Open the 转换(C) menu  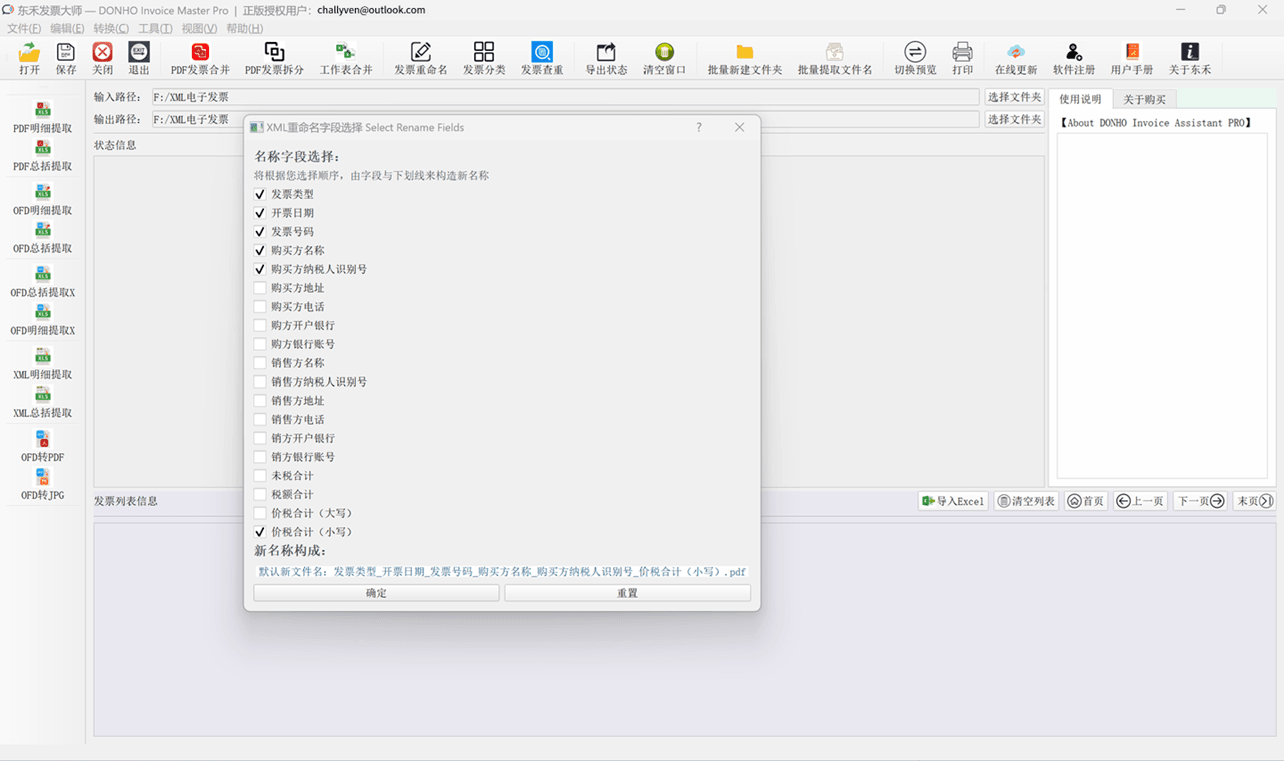[111, 28]
